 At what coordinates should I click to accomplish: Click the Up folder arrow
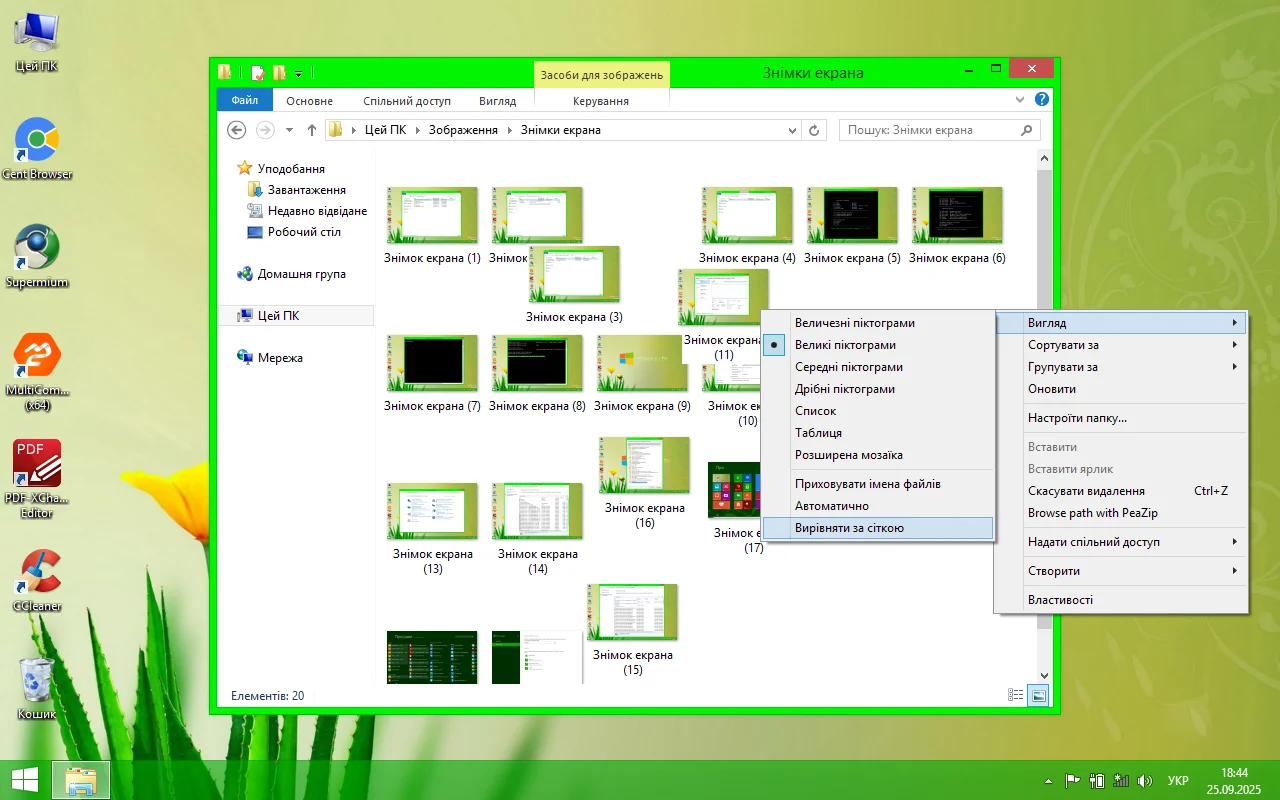pyautogui.click(x=312, y=130)
